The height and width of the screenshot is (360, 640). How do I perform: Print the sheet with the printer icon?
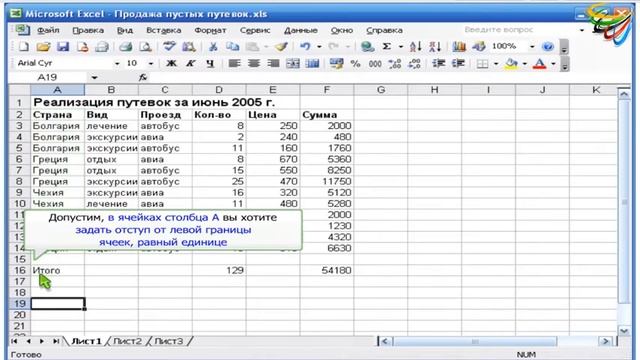click(126, 47)
